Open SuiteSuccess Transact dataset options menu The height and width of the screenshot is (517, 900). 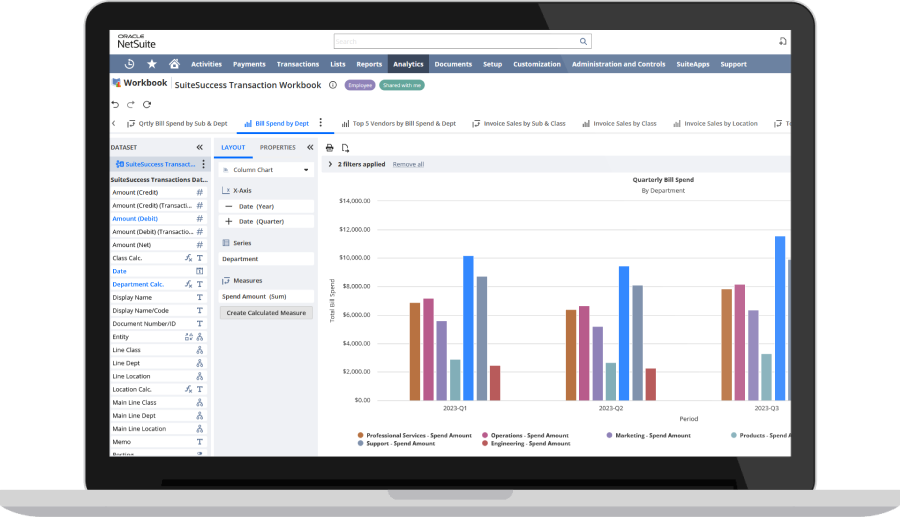click(x=203, y=164)
